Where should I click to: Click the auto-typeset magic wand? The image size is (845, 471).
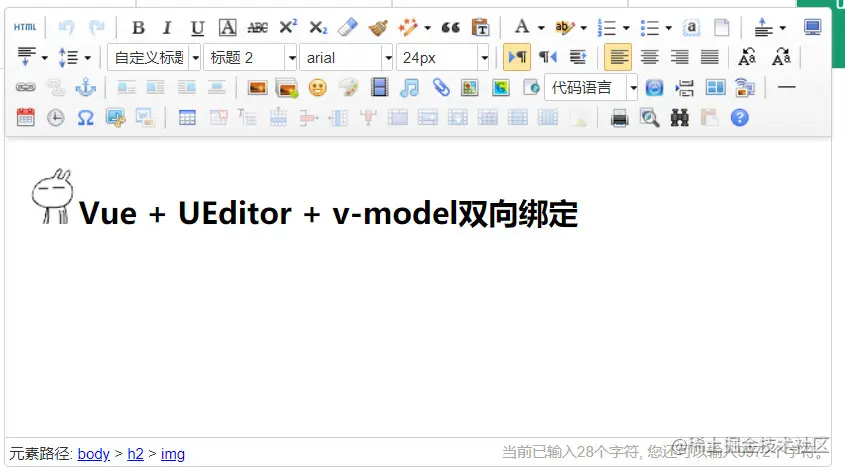point(407,27)
